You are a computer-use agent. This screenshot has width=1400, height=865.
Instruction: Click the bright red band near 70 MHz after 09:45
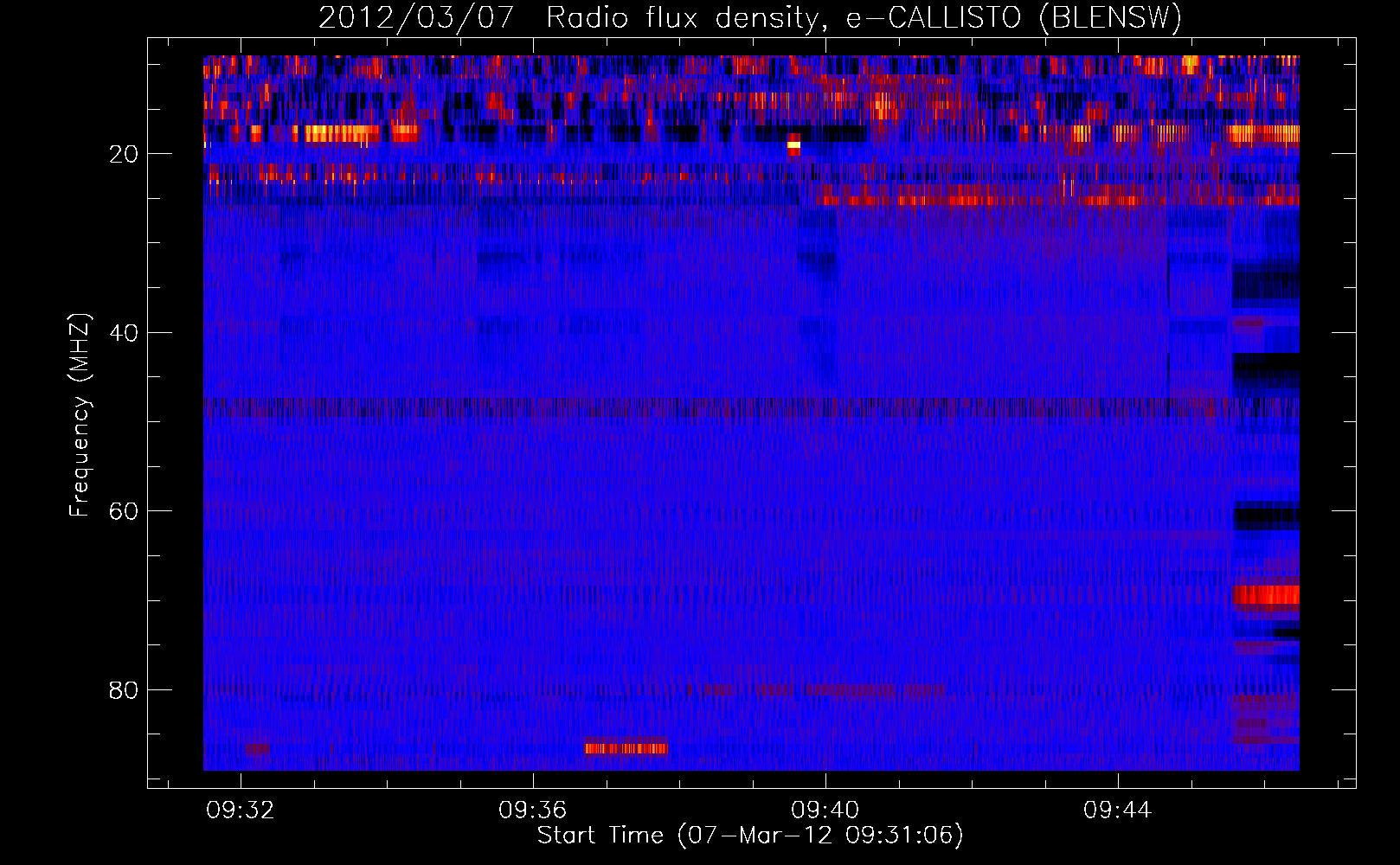[x=1266, y=595]
